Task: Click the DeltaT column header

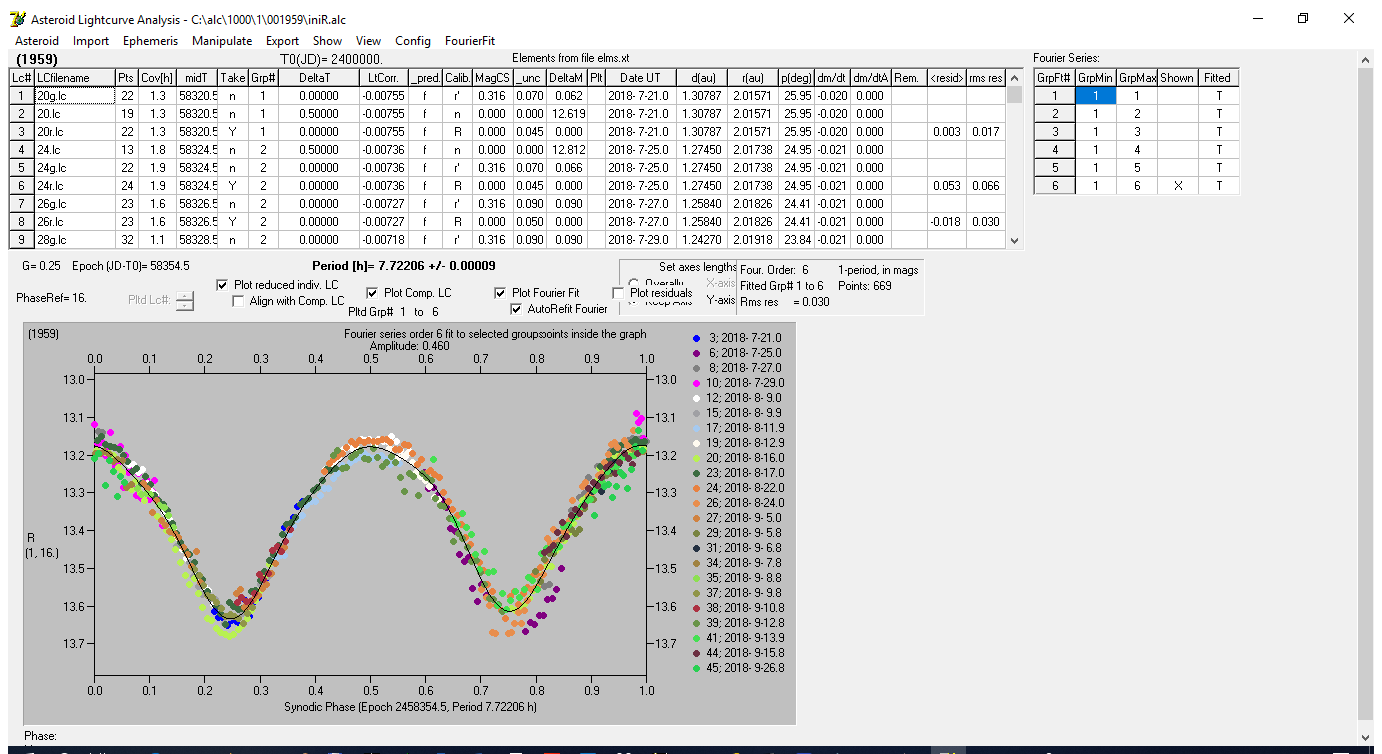Action: click(x=320, y=78)
